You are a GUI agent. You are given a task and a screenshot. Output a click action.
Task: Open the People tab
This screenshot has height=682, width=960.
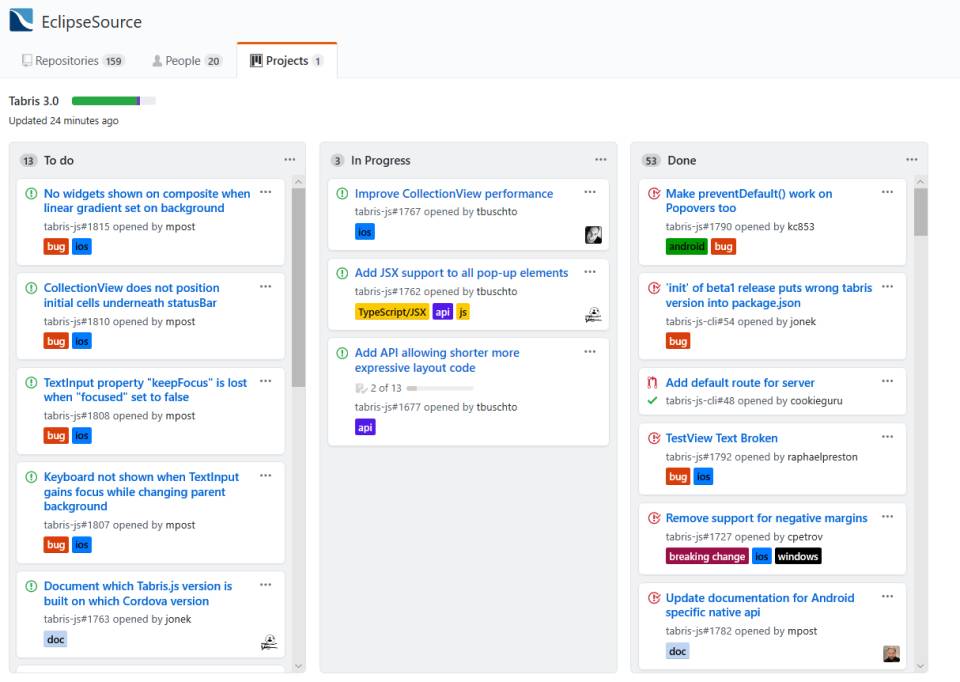tap(186, 61)
